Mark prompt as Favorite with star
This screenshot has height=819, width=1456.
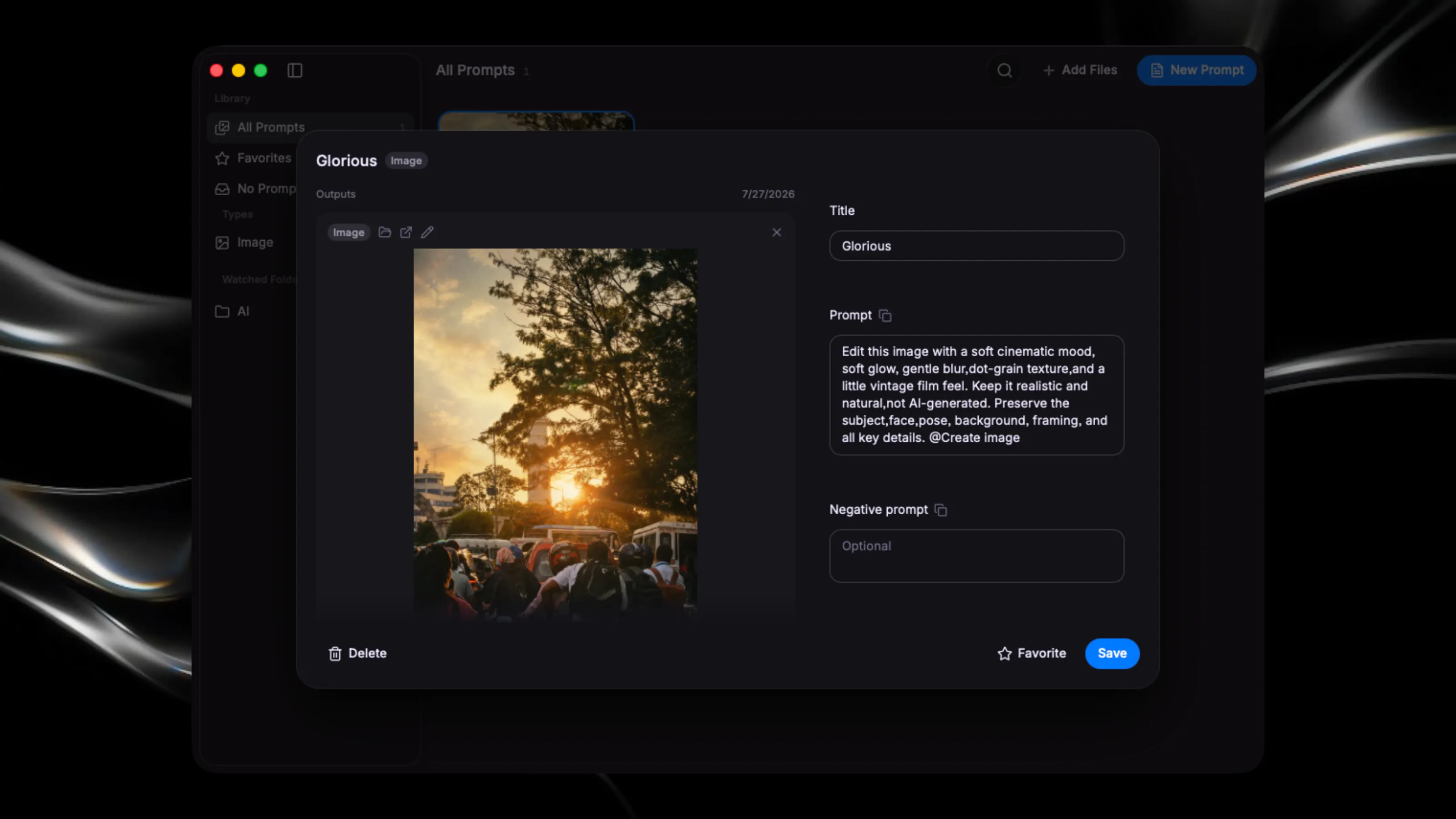click(x=1031, y=653)
